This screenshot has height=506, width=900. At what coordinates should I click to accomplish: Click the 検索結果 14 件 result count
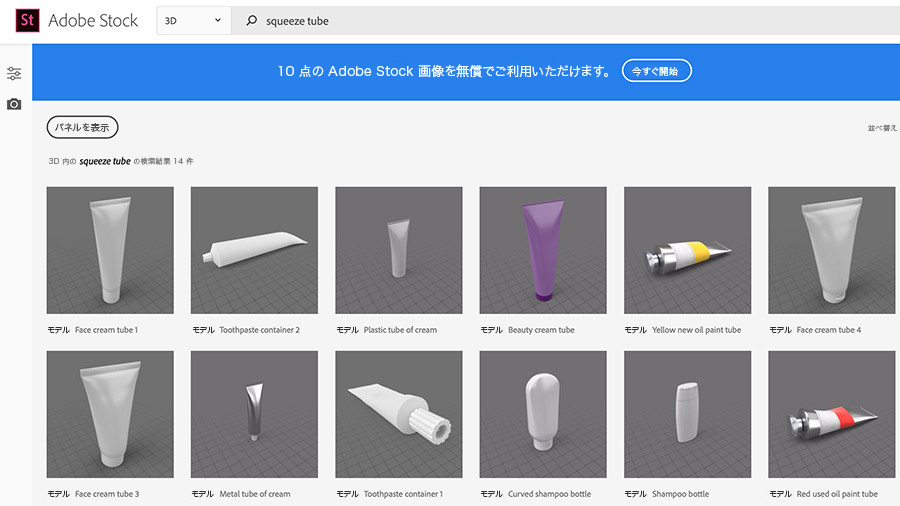pyautogui.click(x=167, y=161)
